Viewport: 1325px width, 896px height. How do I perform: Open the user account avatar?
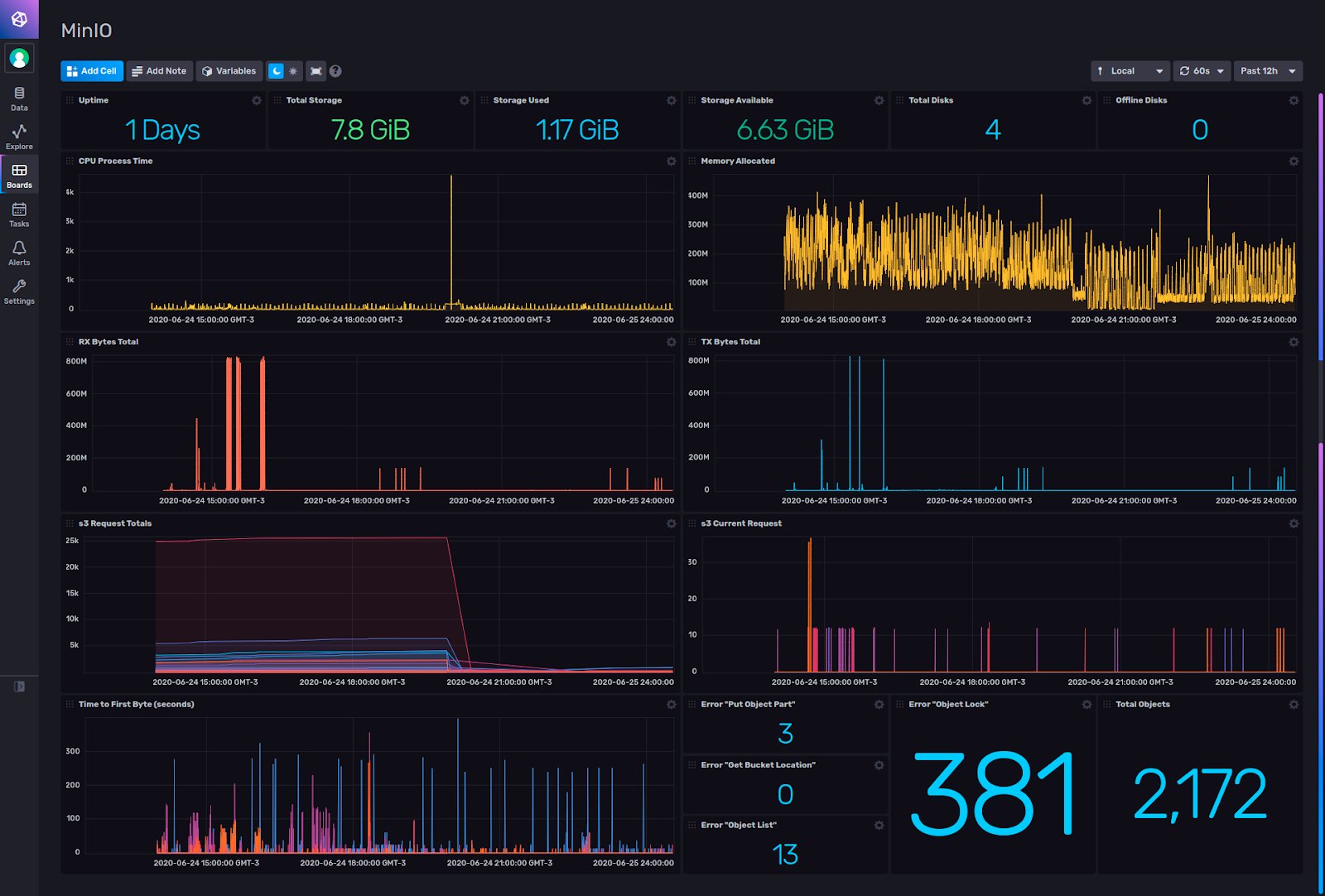click(x=19, y=58)
